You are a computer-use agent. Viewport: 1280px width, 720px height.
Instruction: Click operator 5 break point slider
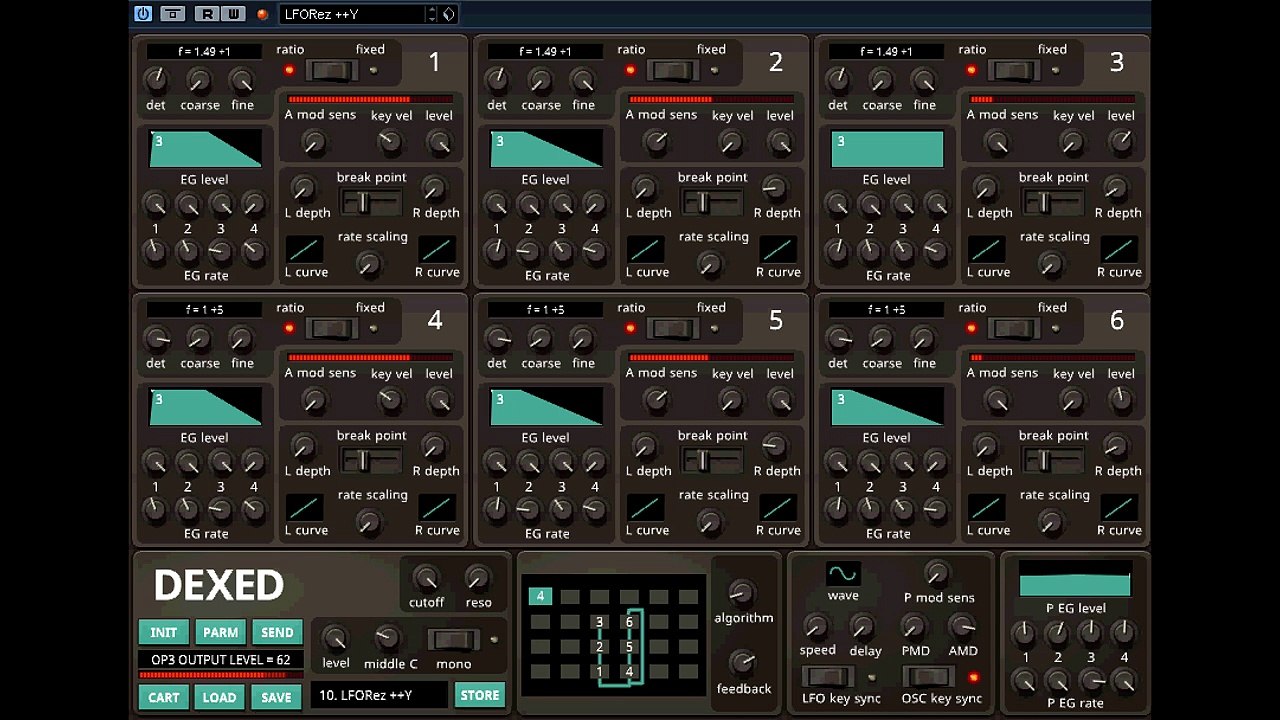coord(711,460)
